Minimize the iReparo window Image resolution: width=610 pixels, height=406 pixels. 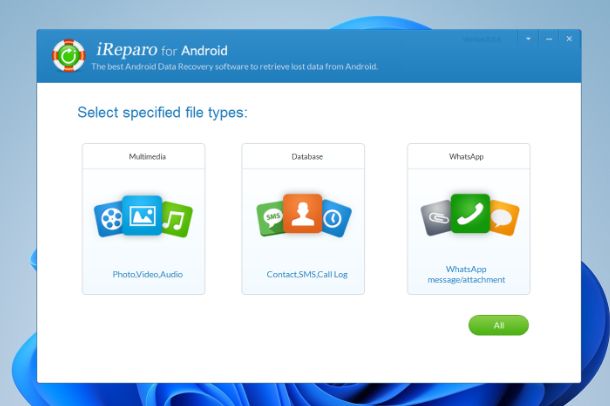click(x=549, y=39)
